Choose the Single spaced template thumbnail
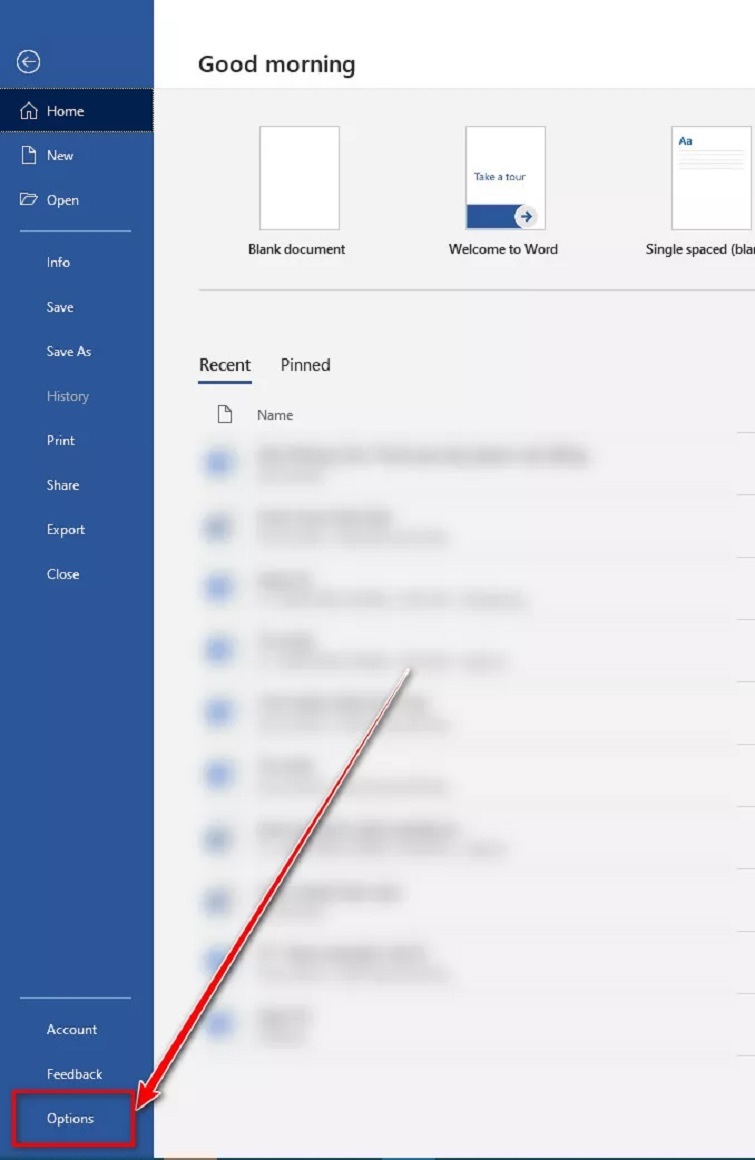The height and width of the screenshot is (1160, 755). point(711,178)
